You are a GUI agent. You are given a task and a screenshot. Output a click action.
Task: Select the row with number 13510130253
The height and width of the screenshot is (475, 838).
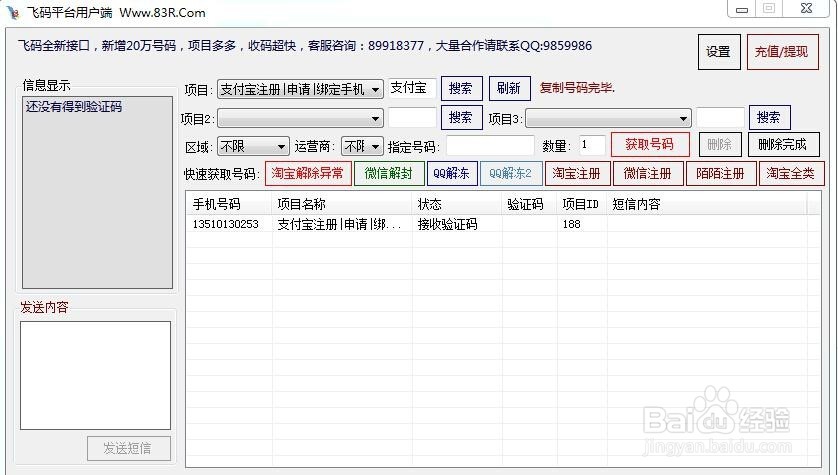click(x=503, y=224)
